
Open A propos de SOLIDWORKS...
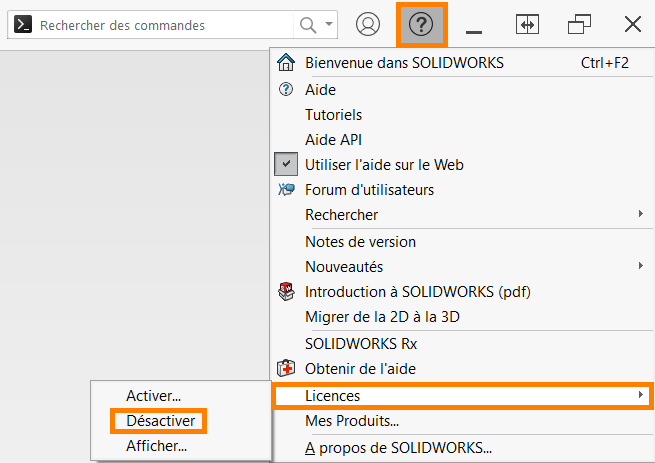coord(398,448)
